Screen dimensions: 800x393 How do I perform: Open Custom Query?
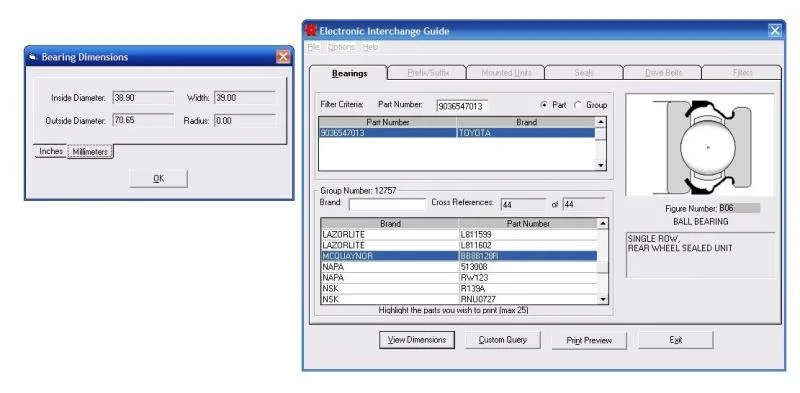click(x=503, y=340)
